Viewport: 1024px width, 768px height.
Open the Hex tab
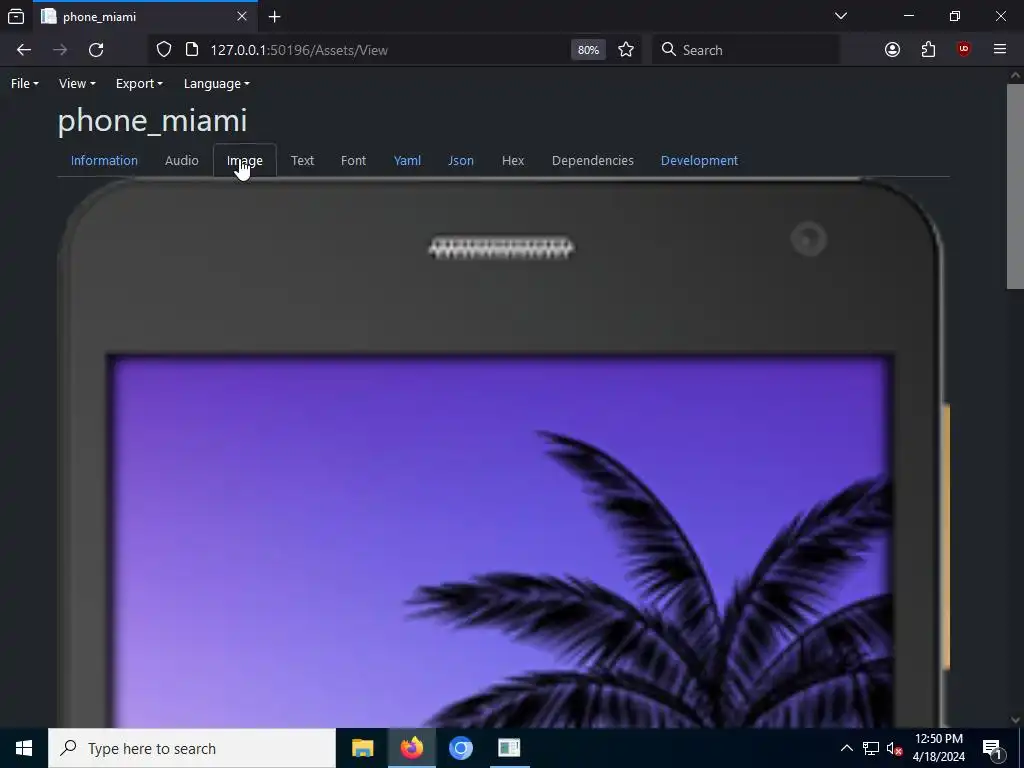513,161
